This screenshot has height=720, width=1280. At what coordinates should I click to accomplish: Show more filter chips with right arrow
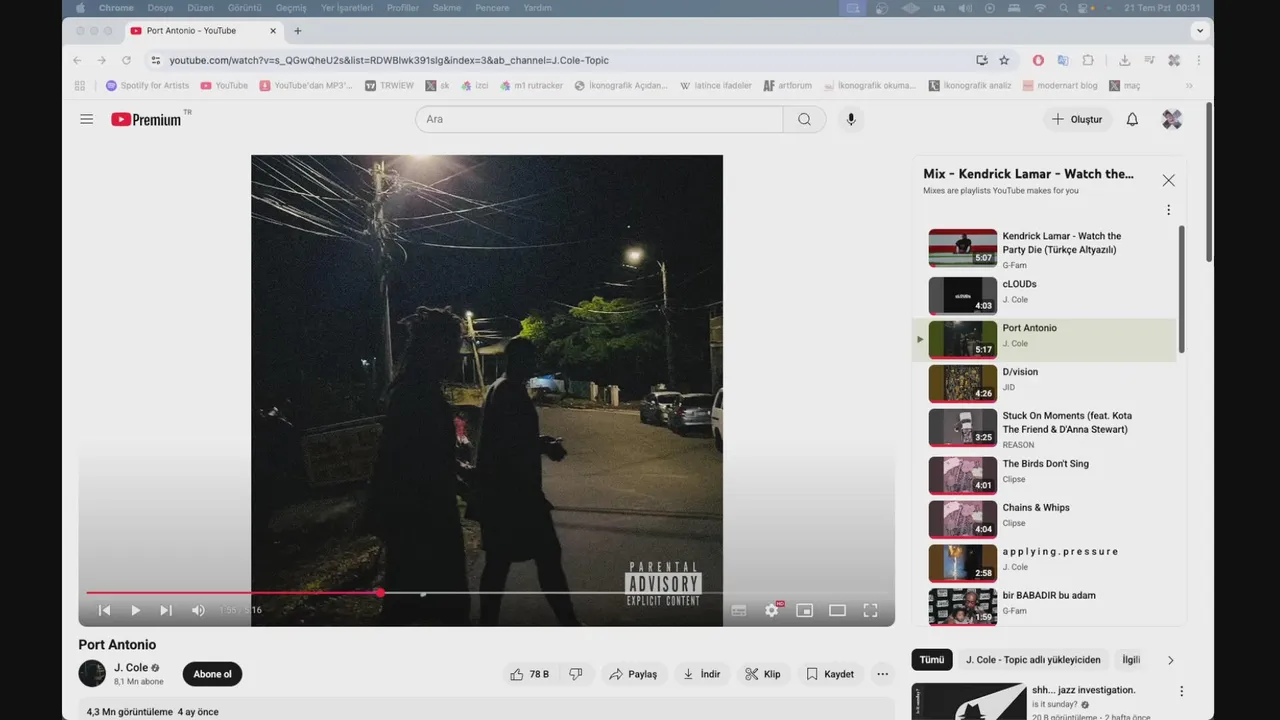[1170, 660]
